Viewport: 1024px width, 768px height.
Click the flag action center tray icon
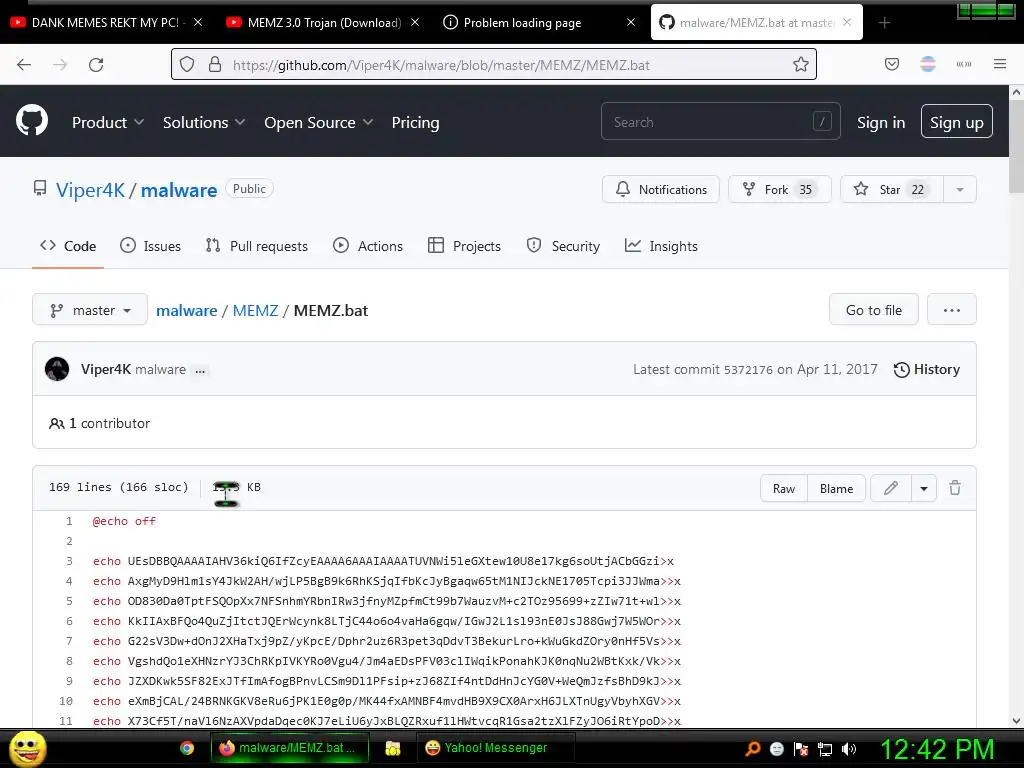coord(801,749)
